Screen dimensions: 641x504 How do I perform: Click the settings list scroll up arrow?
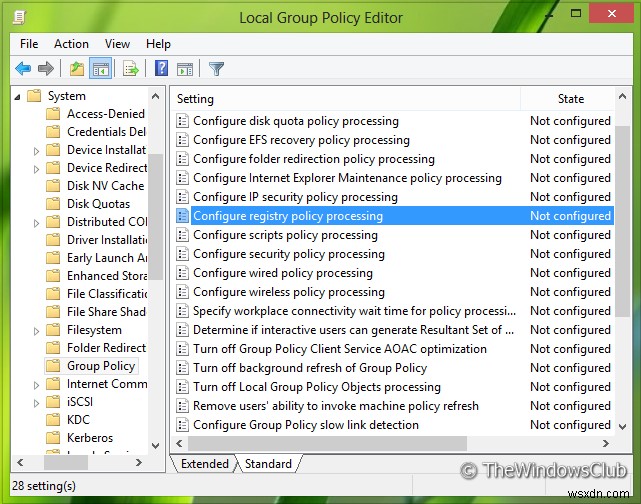coord(622,96)
